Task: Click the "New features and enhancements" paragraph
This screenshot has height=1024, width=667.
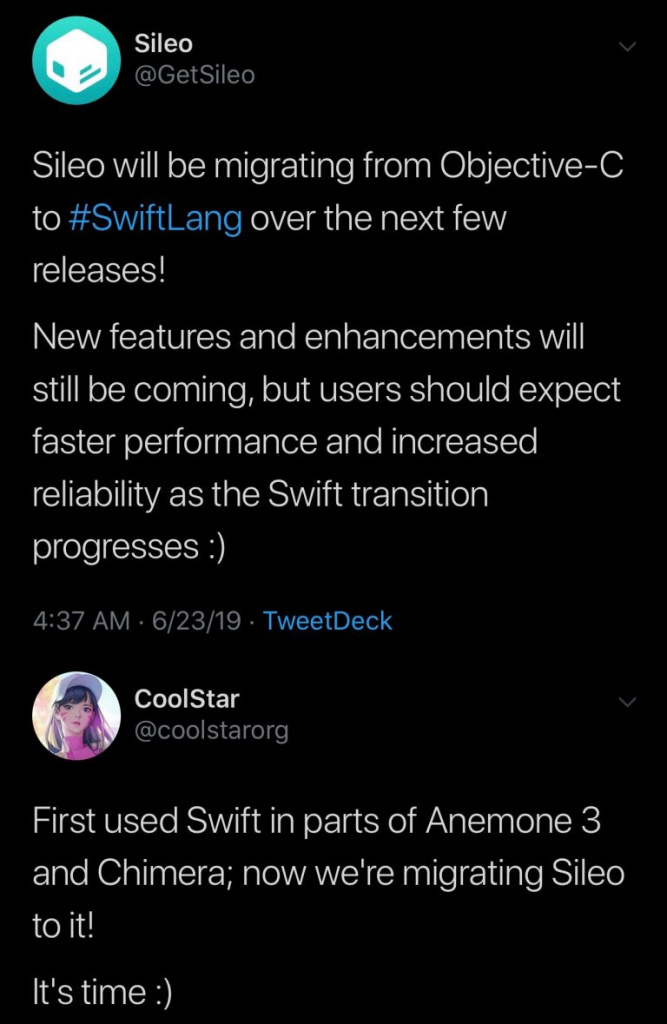Action: coord(308,337)
